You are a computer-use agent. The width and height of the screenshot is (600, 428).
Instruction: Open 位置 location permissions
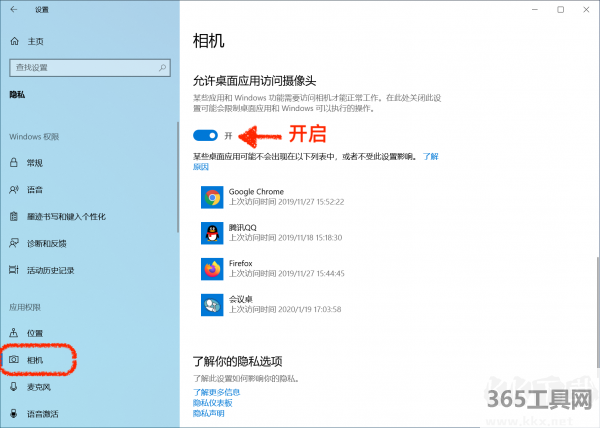tap(34, 333)
